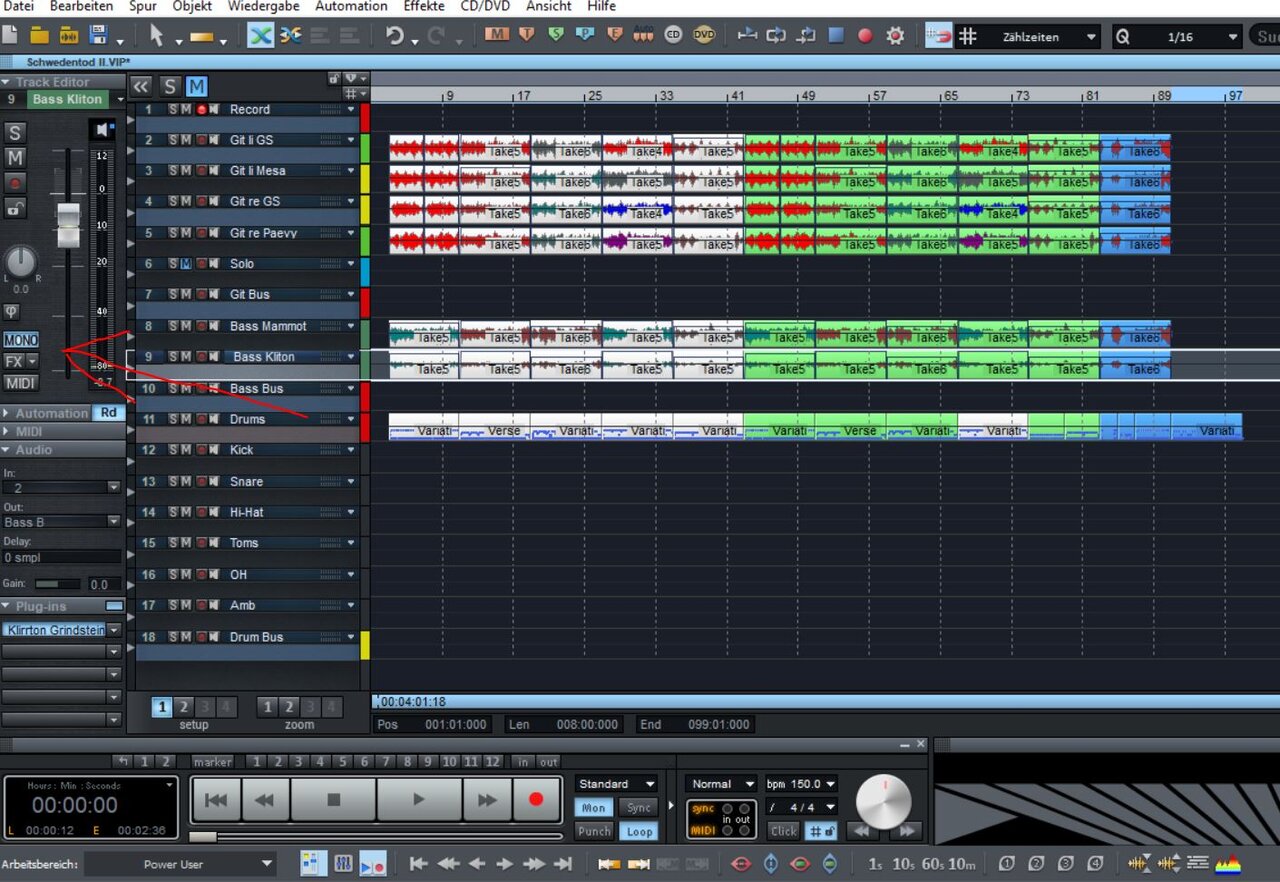Toggle Sync button in transport panel
Image resolution: width=1280 pixels, height=882 pixels.
point(639,808)
